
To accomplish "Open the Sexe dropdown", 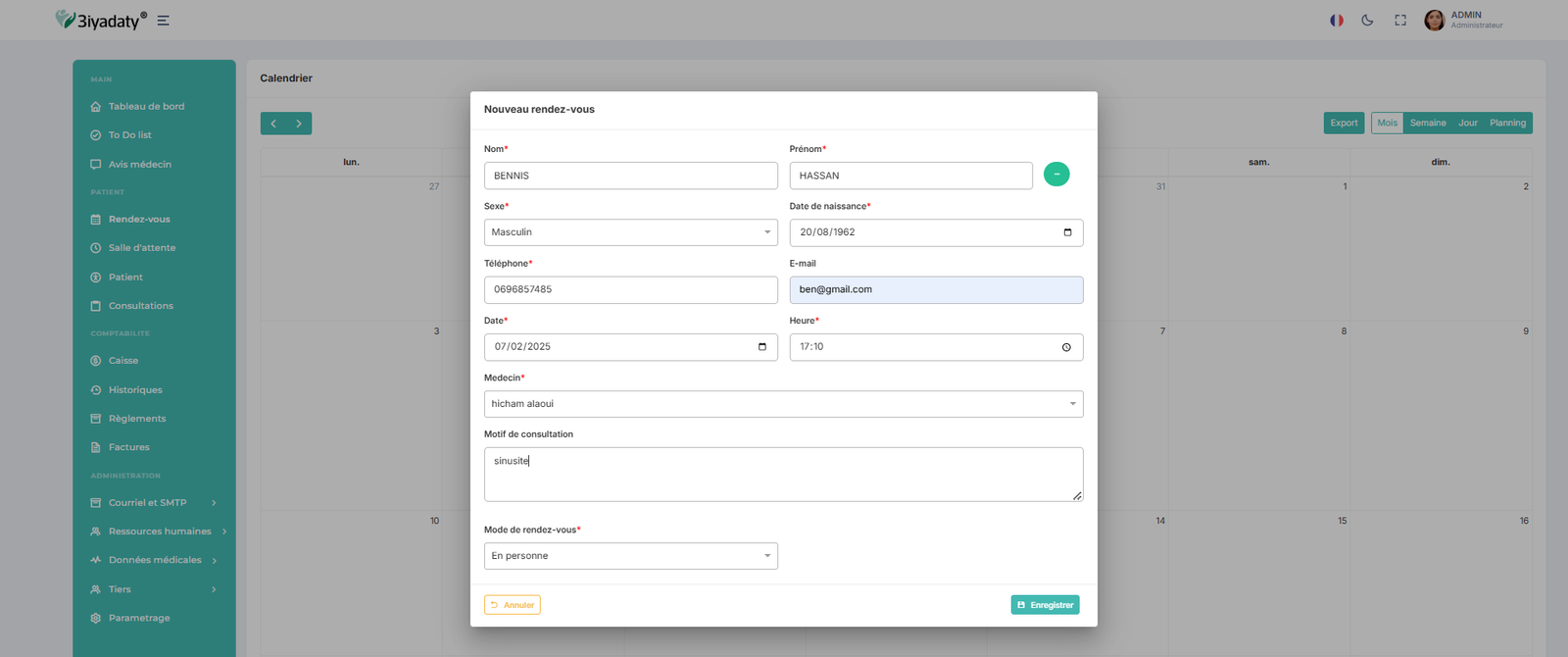I will tap(630, 232).
